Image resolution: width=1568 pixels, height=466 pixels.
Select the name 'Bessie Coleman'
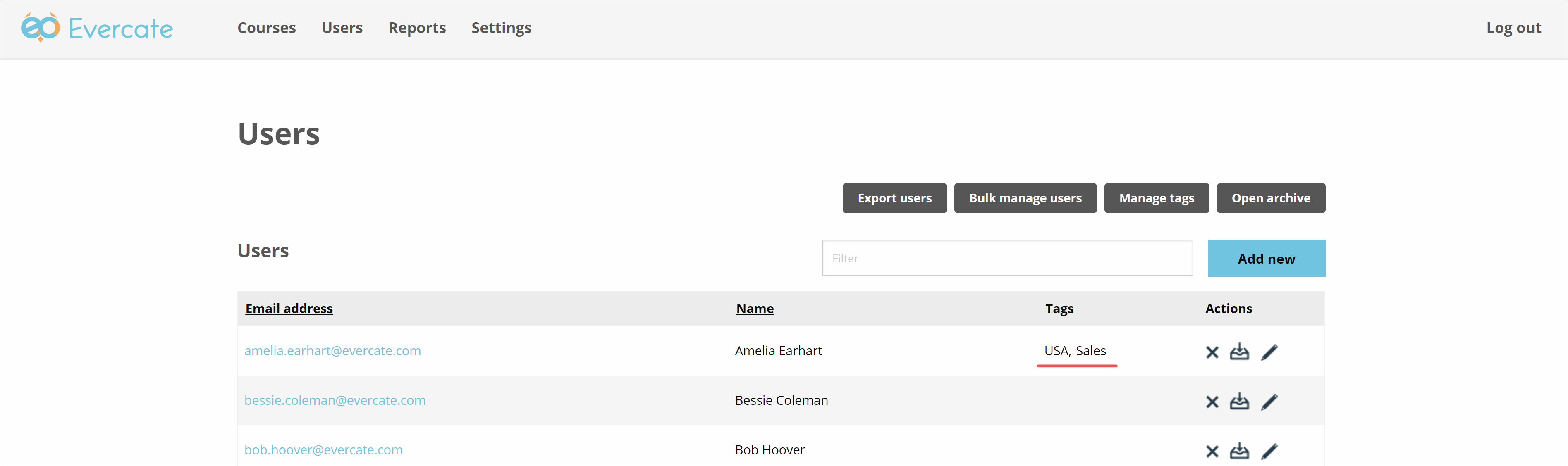tap(782, 400)
